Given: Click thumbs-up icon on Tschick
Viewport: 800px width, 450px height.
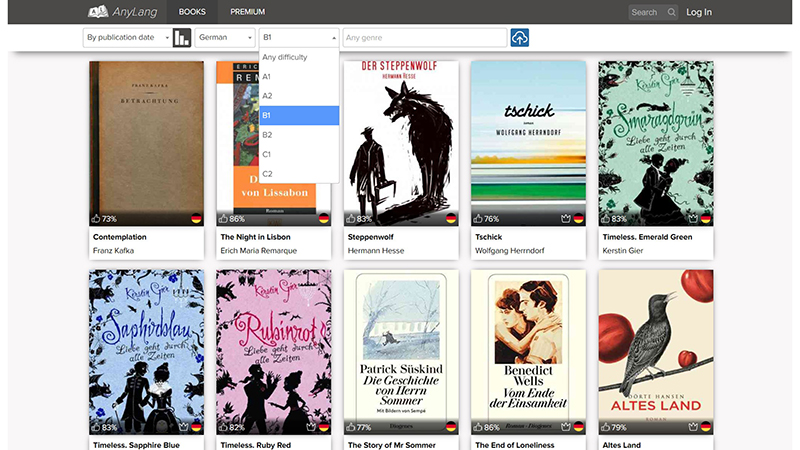Looking at the screenshot, I should [x=478, y=218].
